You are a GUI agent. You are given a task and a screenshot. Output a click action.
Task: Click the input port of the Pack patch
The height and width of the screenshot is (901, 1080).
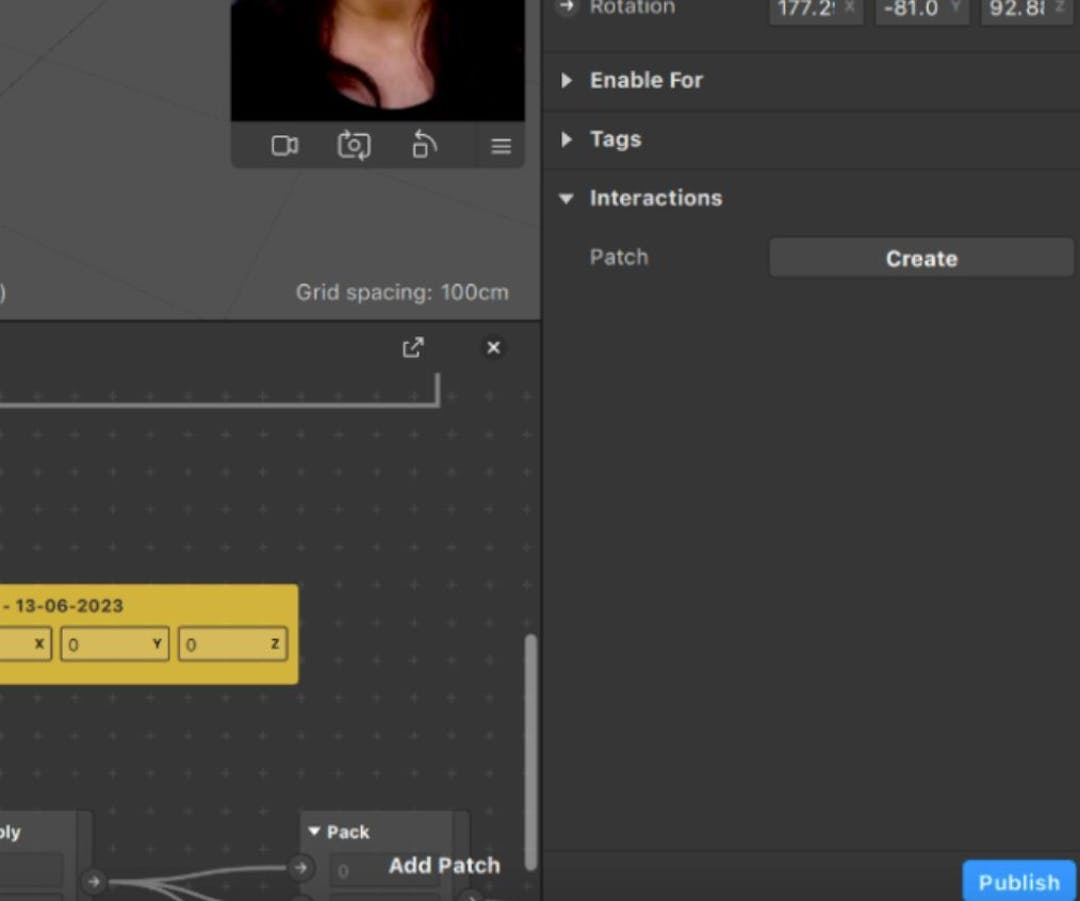(301, 868)
